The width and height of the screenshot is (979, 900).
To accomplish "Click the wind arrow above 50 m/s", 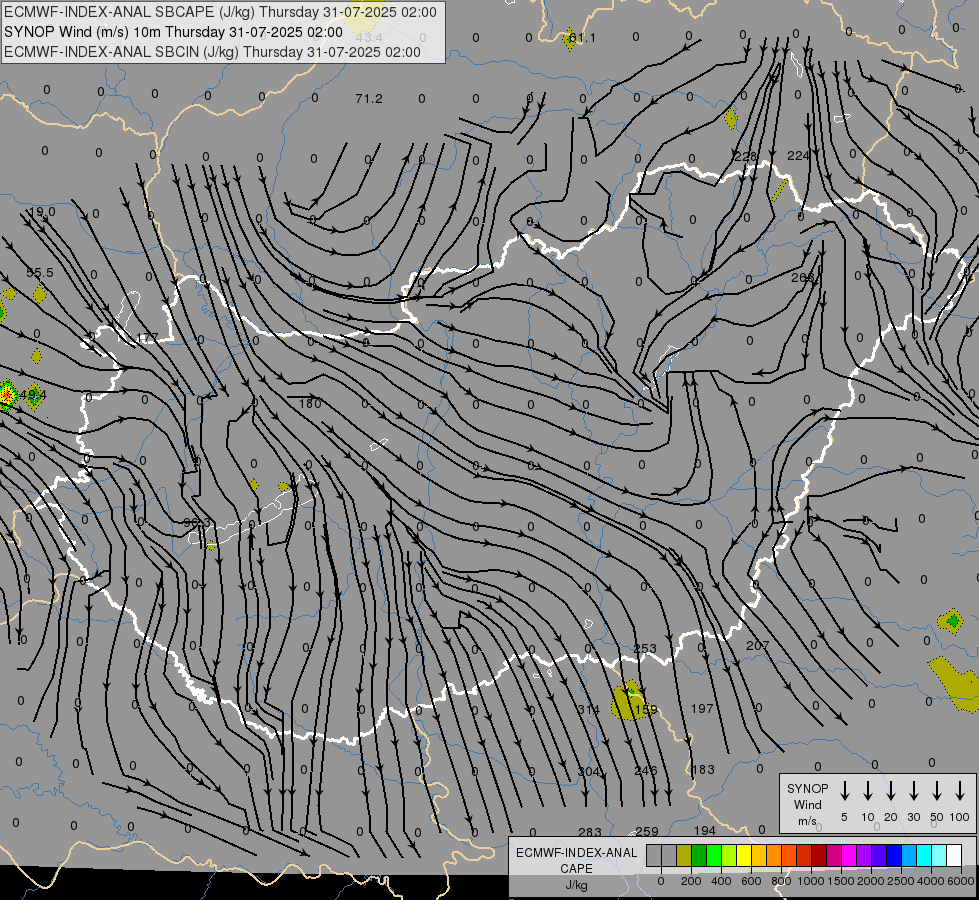I will click(937, 790).
